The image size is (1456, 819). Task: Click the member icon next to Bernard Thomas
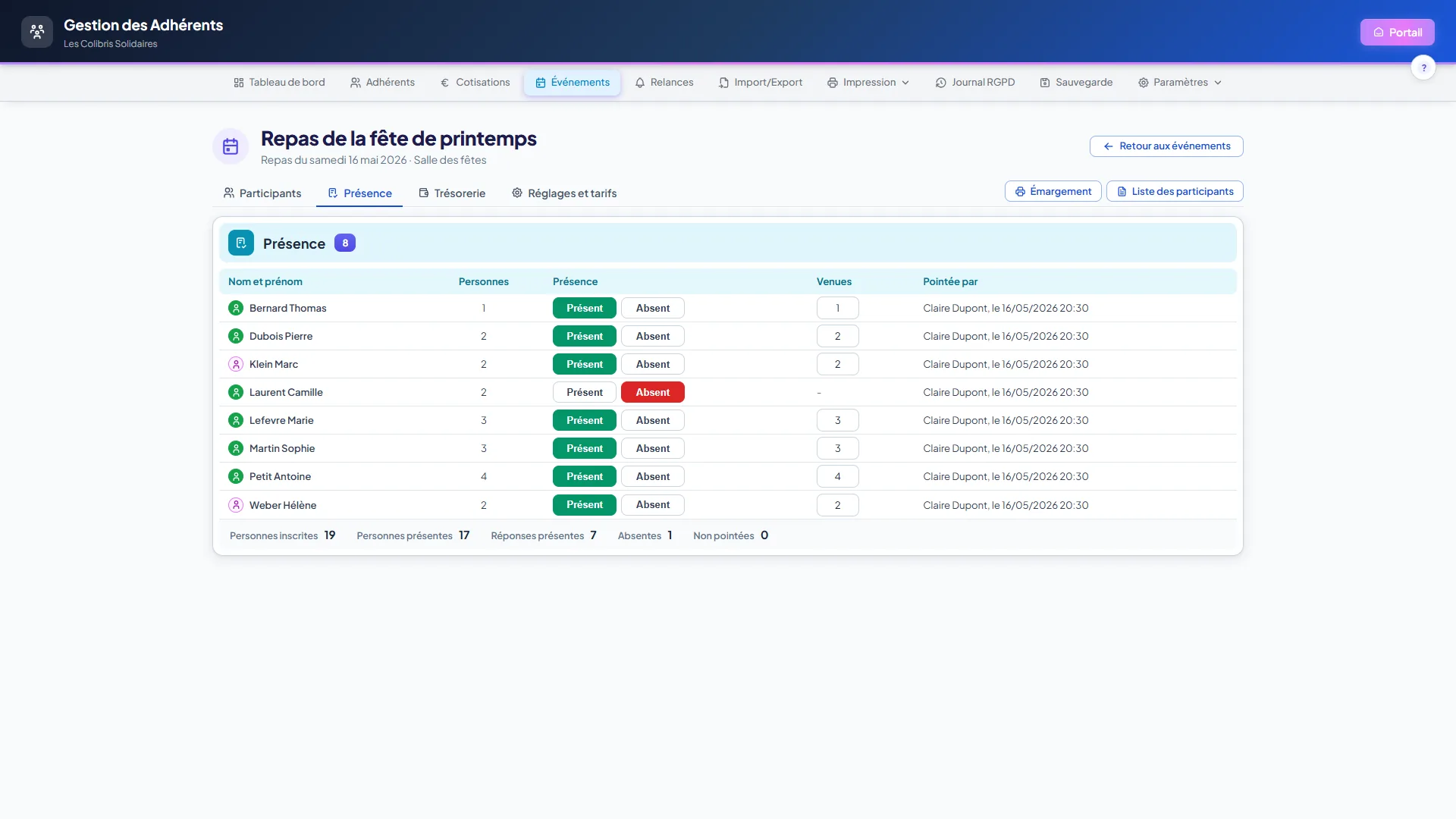pyautogui.click(x=236, y=308)
